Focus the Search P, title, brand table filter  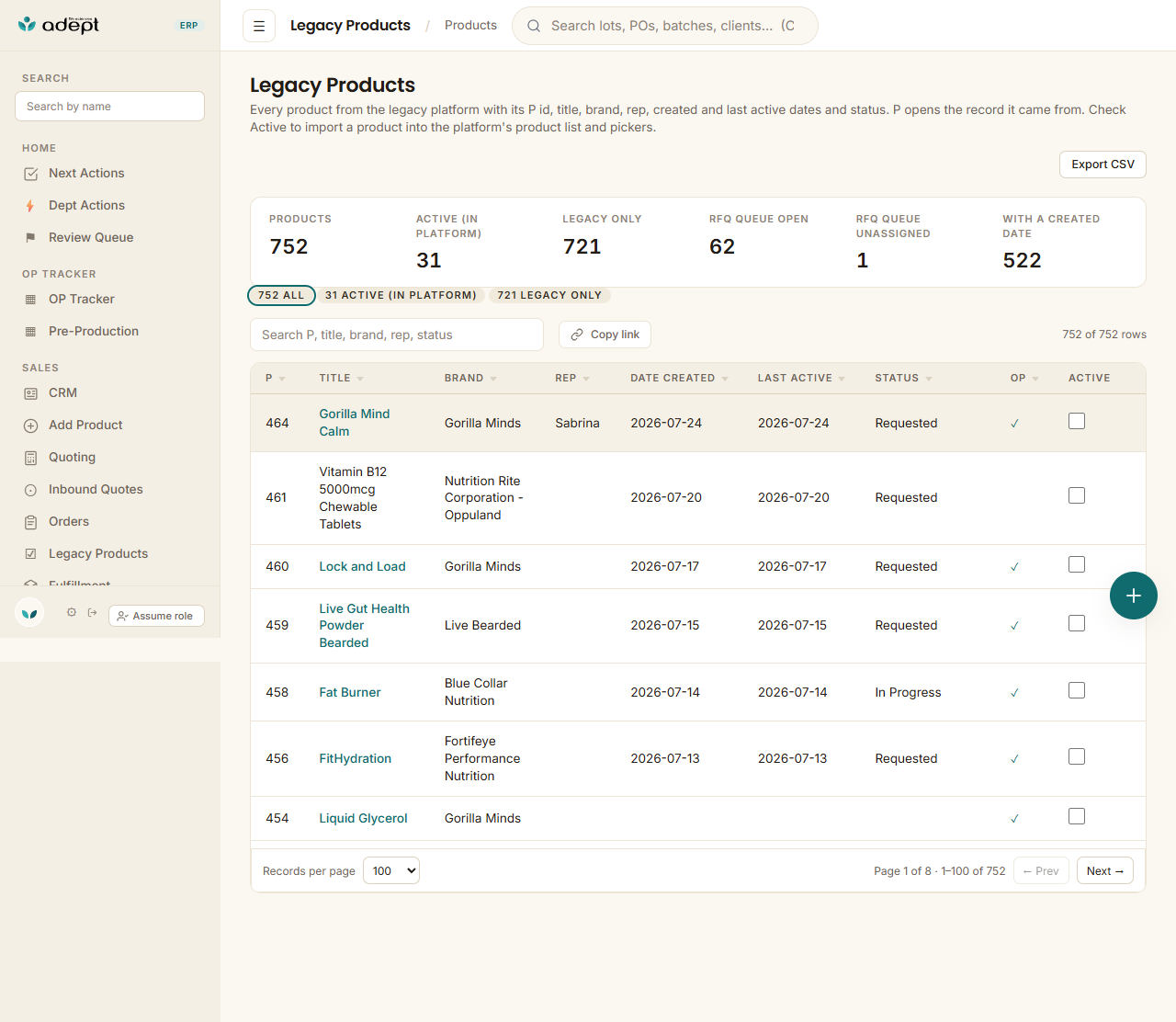pyautogui.click(x=397, y=335)
